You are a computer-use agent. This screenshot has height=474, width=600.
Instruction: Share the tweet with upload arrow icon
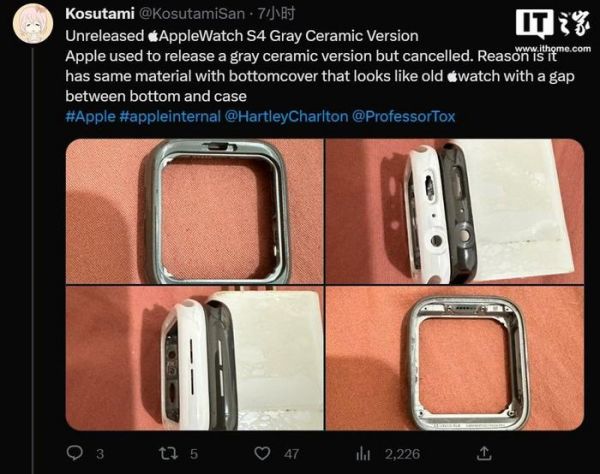[484, 453]
